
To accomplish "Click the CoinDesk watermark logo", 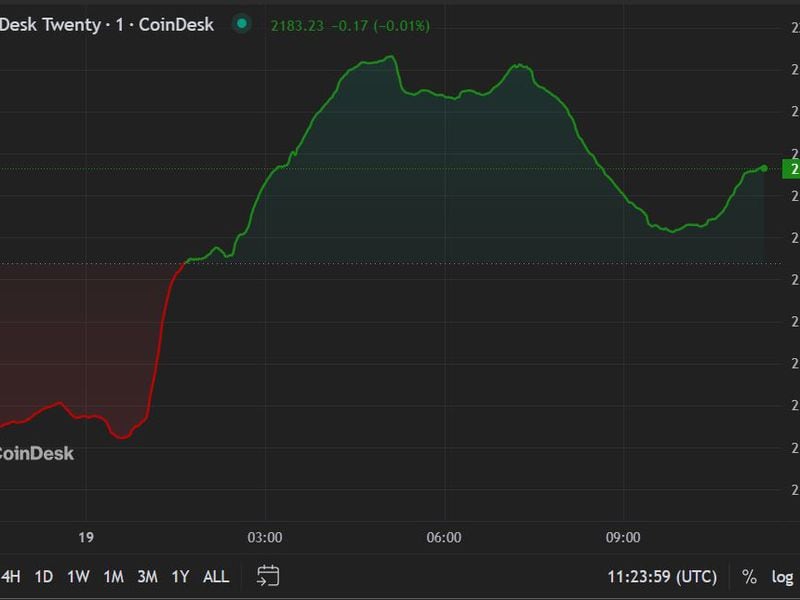I will pos(36,454).
